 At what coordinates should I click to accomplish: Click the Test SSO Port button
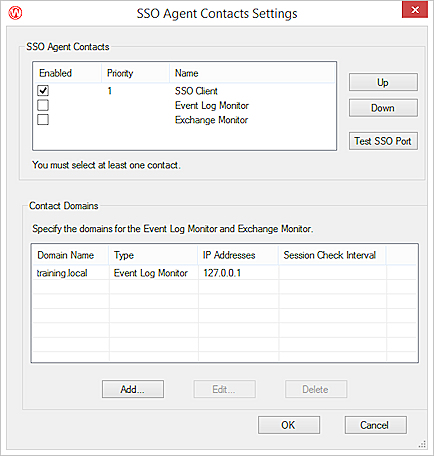coord(383,141)
